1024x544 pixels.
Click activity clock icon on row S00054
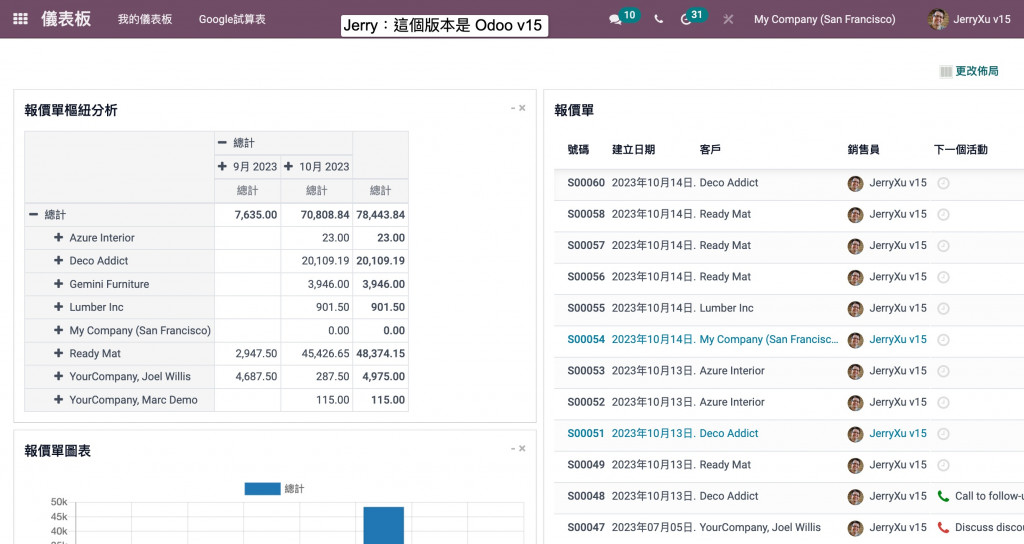tap(943, 340)
